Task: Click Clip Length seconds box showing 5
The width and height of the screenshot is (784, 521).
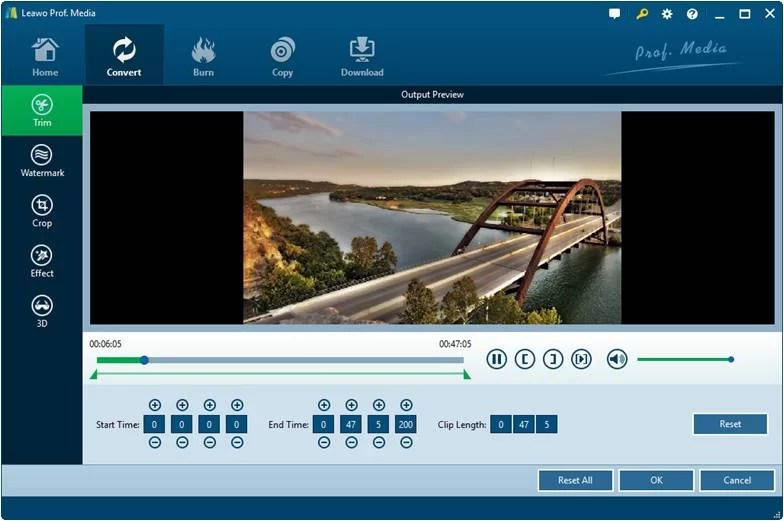Action: click(x=546, y=424)
